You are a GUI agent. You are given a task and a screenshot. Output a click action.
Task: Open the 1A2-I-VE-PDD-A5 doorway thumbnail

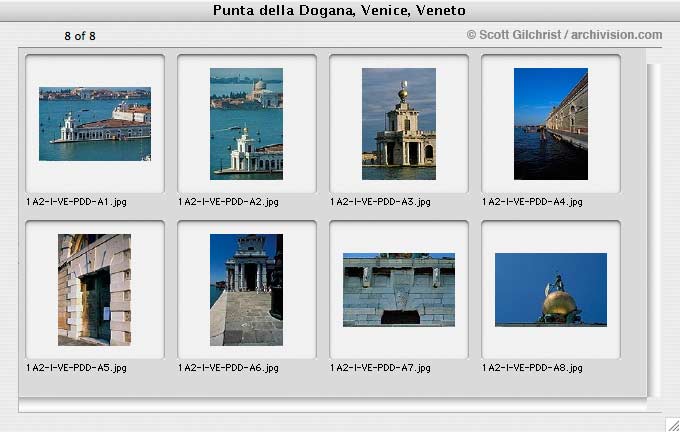95,290
